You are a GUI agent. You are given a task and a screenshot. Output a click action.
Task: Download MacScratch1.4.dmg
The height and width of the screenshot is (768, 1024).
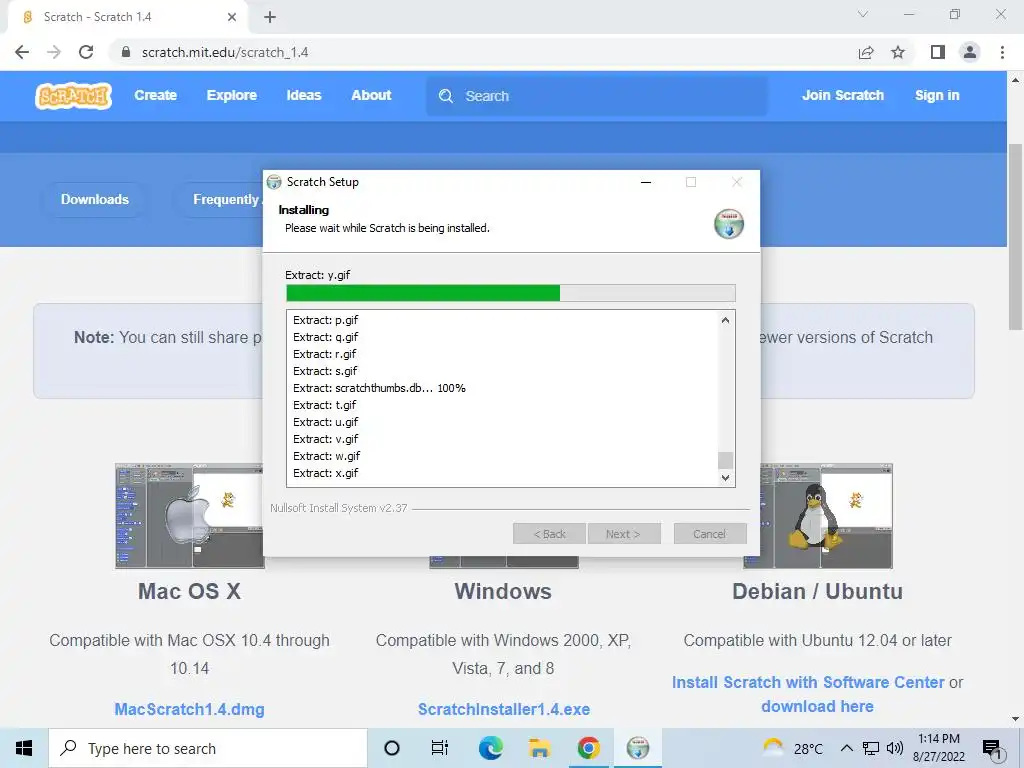pos(189,709)
